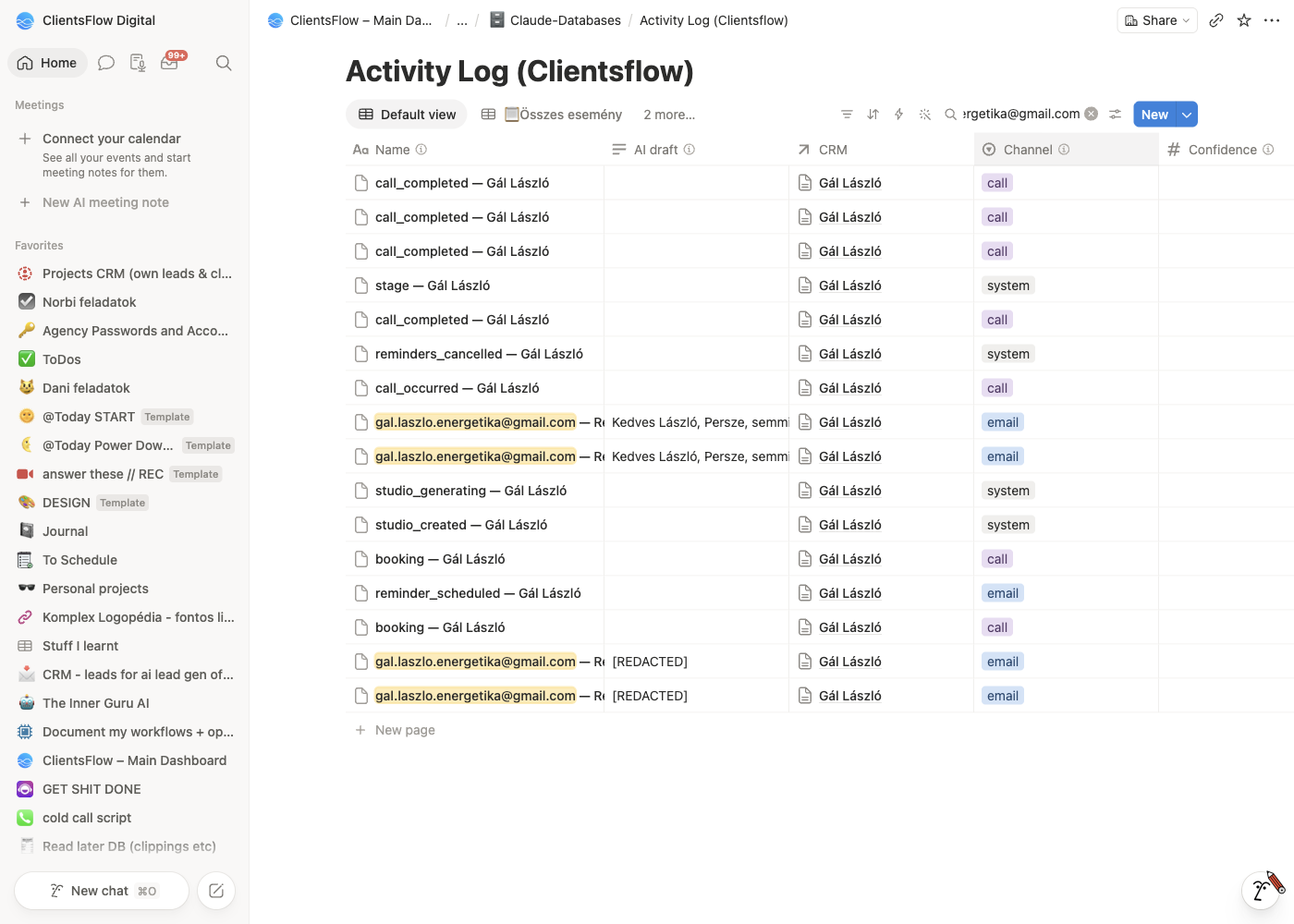The height and width of the screenshot is (924, 1294).
Task: Open the sidebar search icon
Action: (x=224, y=63)
